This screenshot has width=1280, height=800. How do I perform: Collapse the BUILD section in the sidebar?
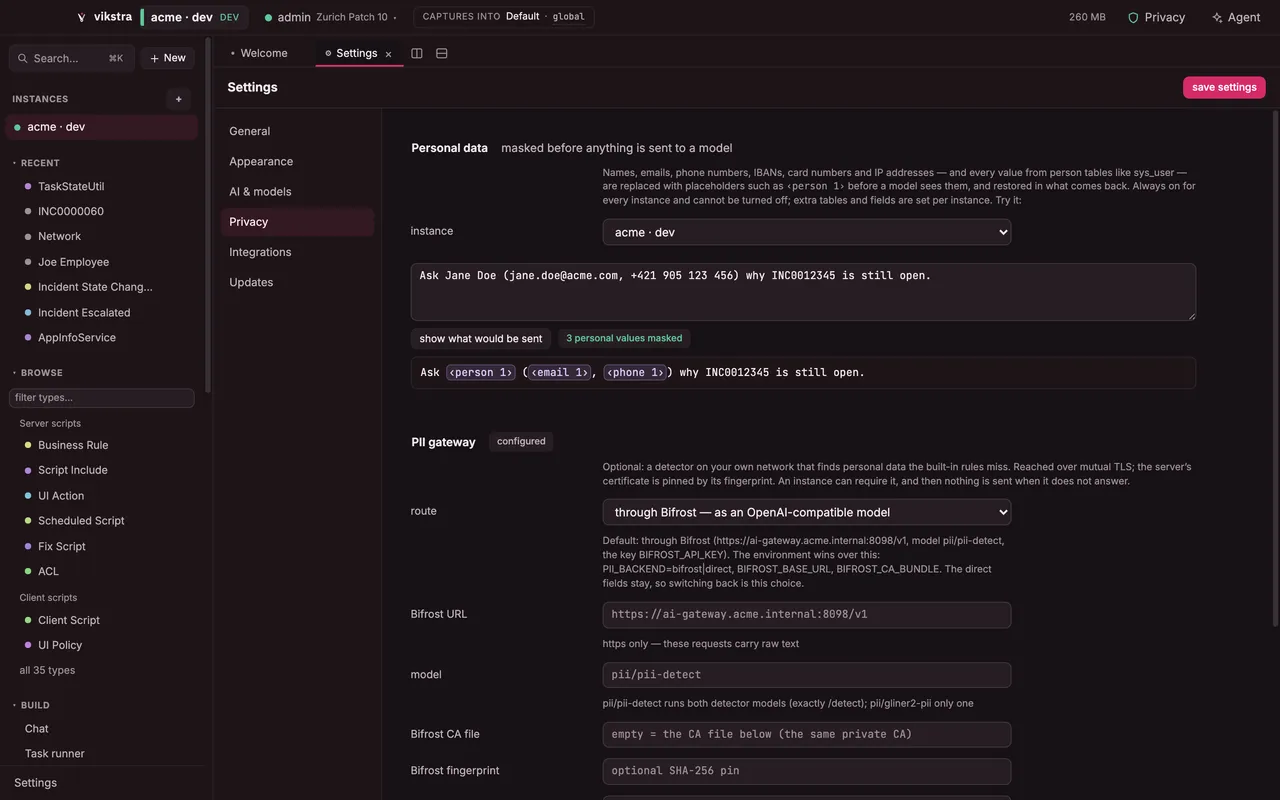31,705
